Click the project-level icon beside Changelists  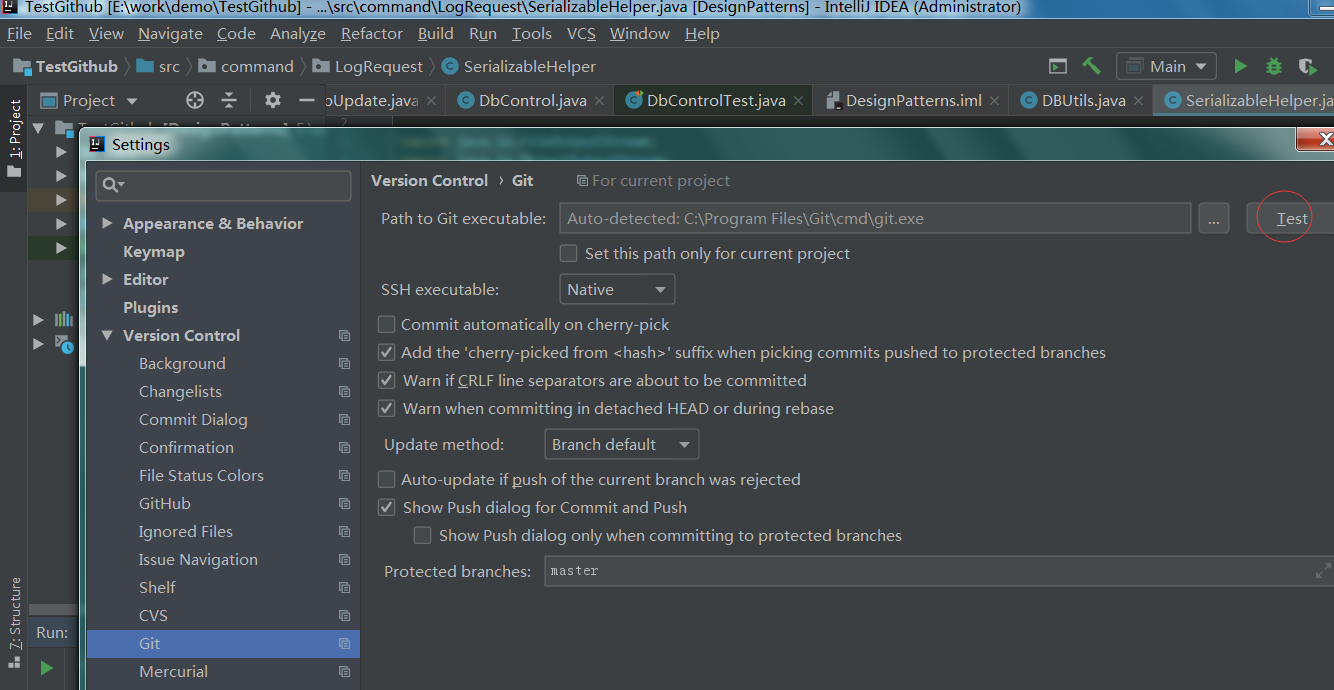pyautogui.click(x=344, y=392)
